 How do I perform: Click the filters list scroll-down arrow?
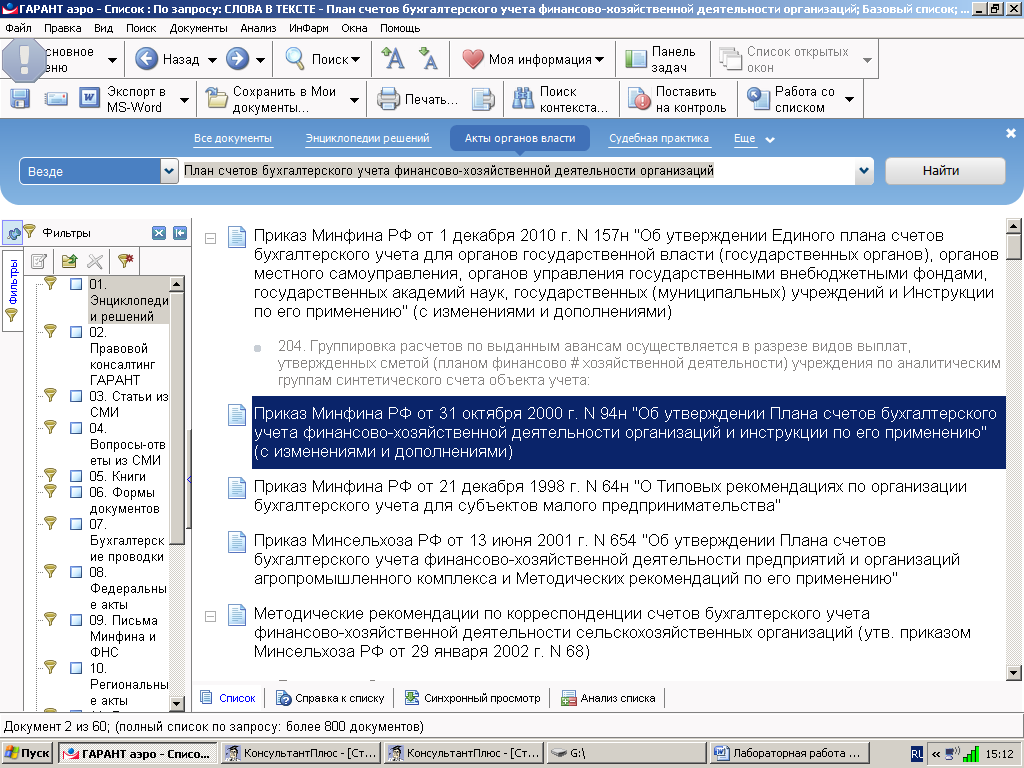click(x=177, y=703)
